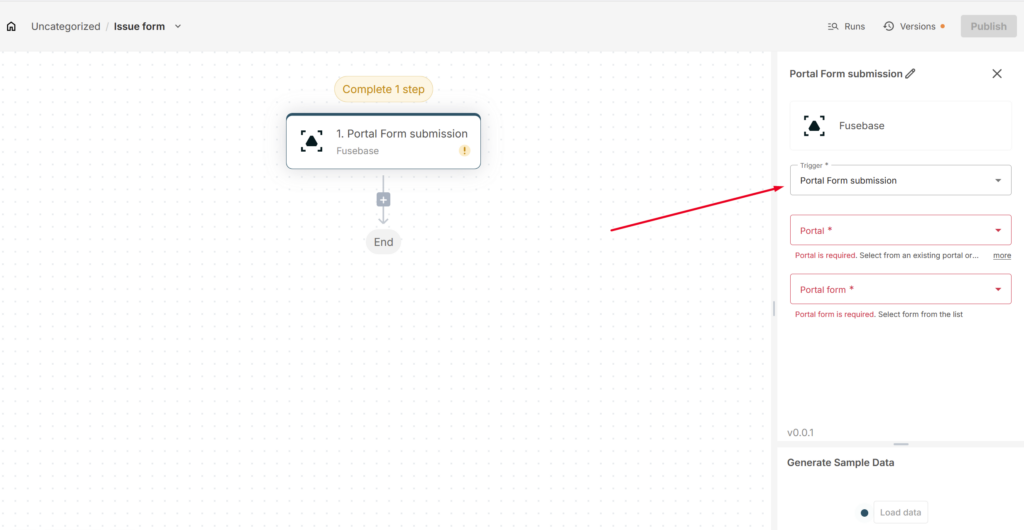Show more of the Portal help text
Image resolution: width=1024 pixels, height=530 pixels.
[1002, 256]
